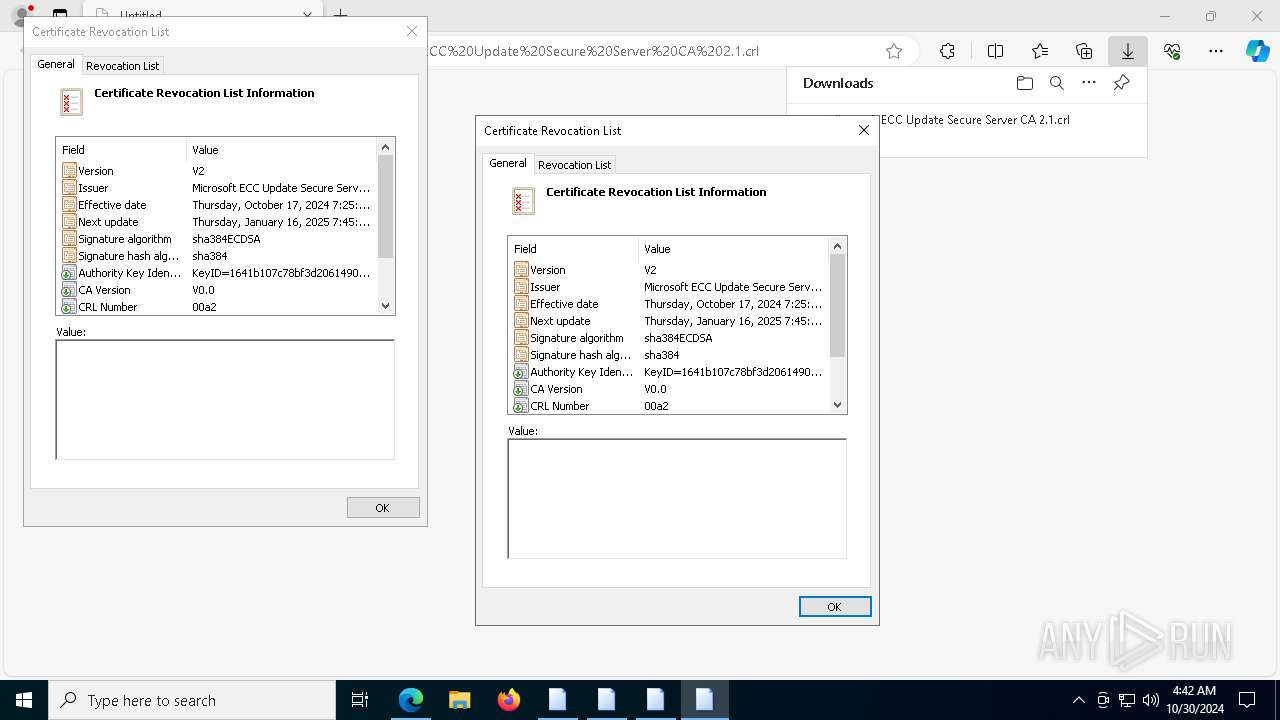The width and height of the screenshot is (1280, 720).
Task: Toggle split screen icon in Edge toolbar
Action: 995,51
